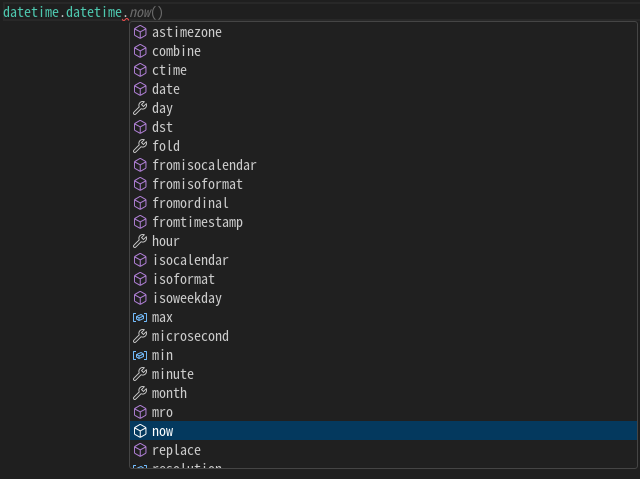Viewport: 640px width, 479px height.
Task: Pick the date completion entry
Action: 166,89
